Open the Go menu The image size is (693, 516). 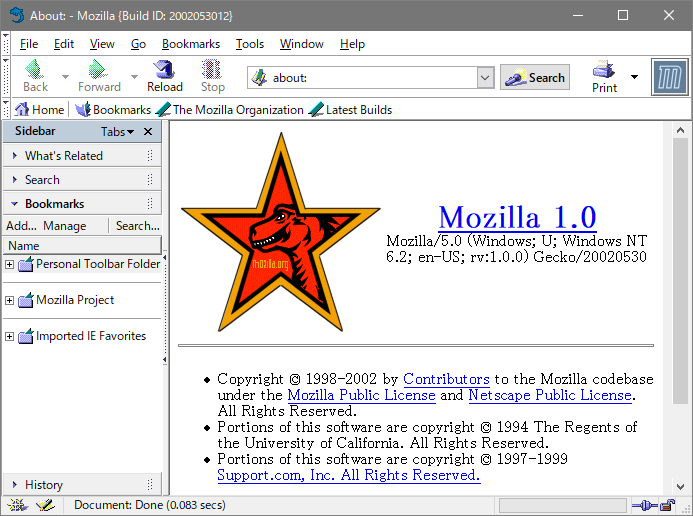tap(138, 44)
